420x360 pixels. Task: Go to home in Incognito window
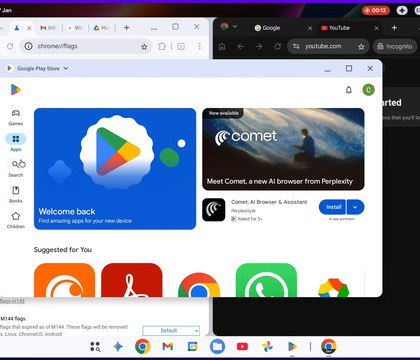[x=222, y=47]
